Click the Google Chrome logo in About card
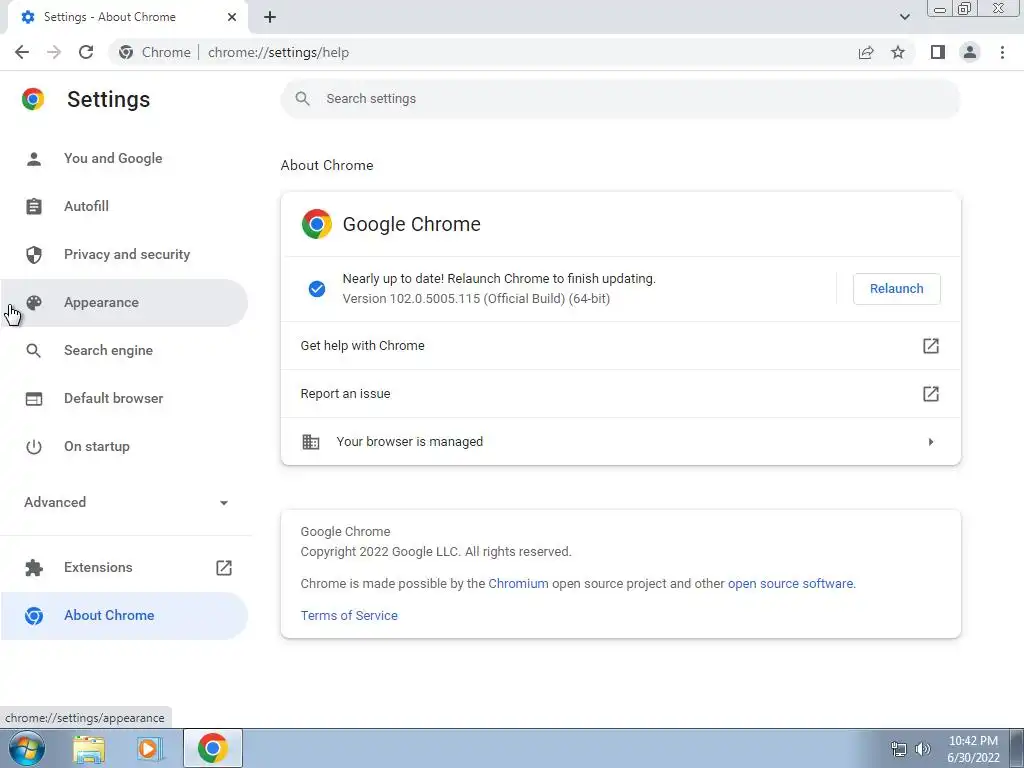1024x768 pixels. tap(317, 224)
